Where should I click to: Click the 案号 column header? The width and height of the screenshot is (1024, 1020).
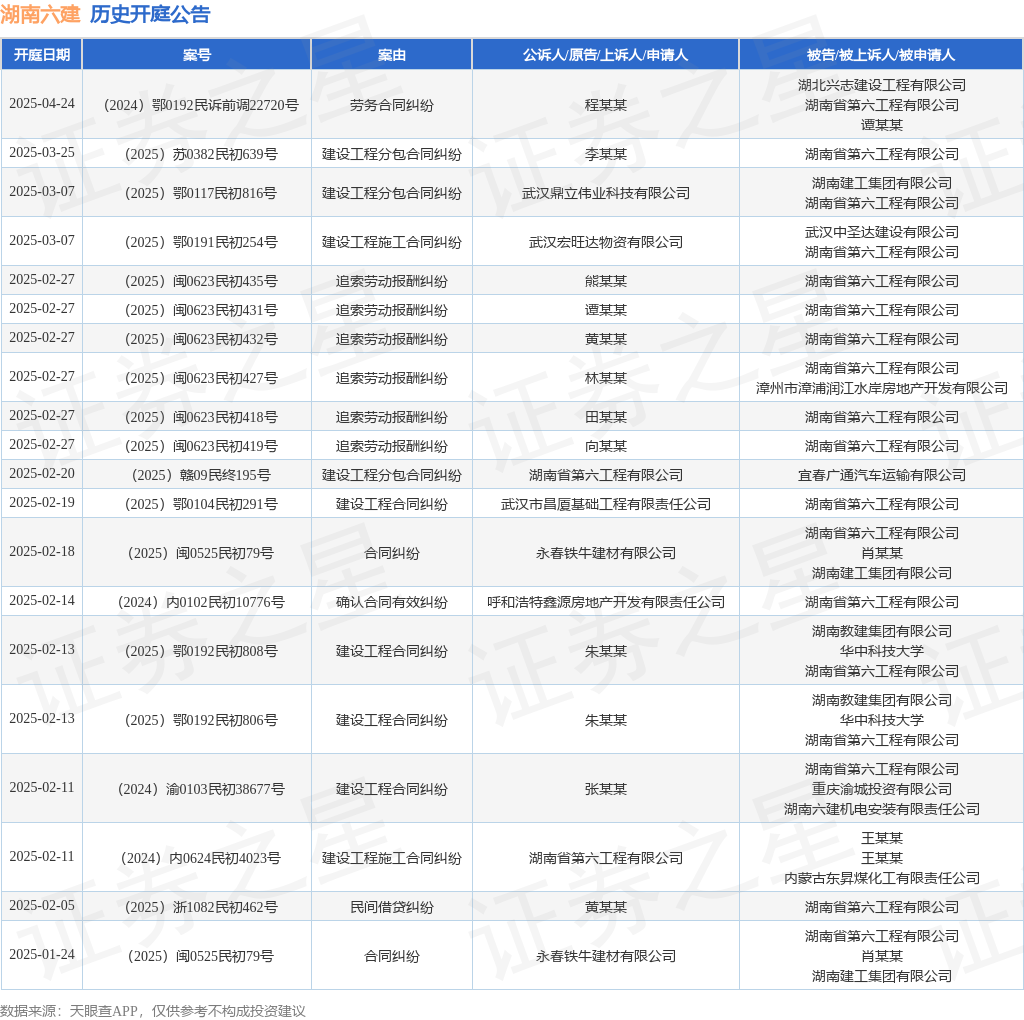pyautogui.click(x=197, y=55)
